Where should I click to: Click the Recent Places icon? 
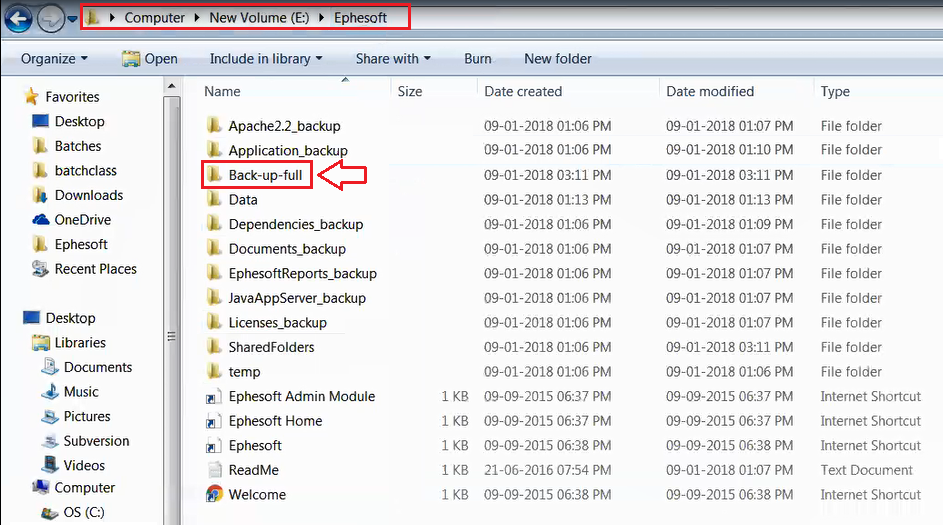point(40,269)
